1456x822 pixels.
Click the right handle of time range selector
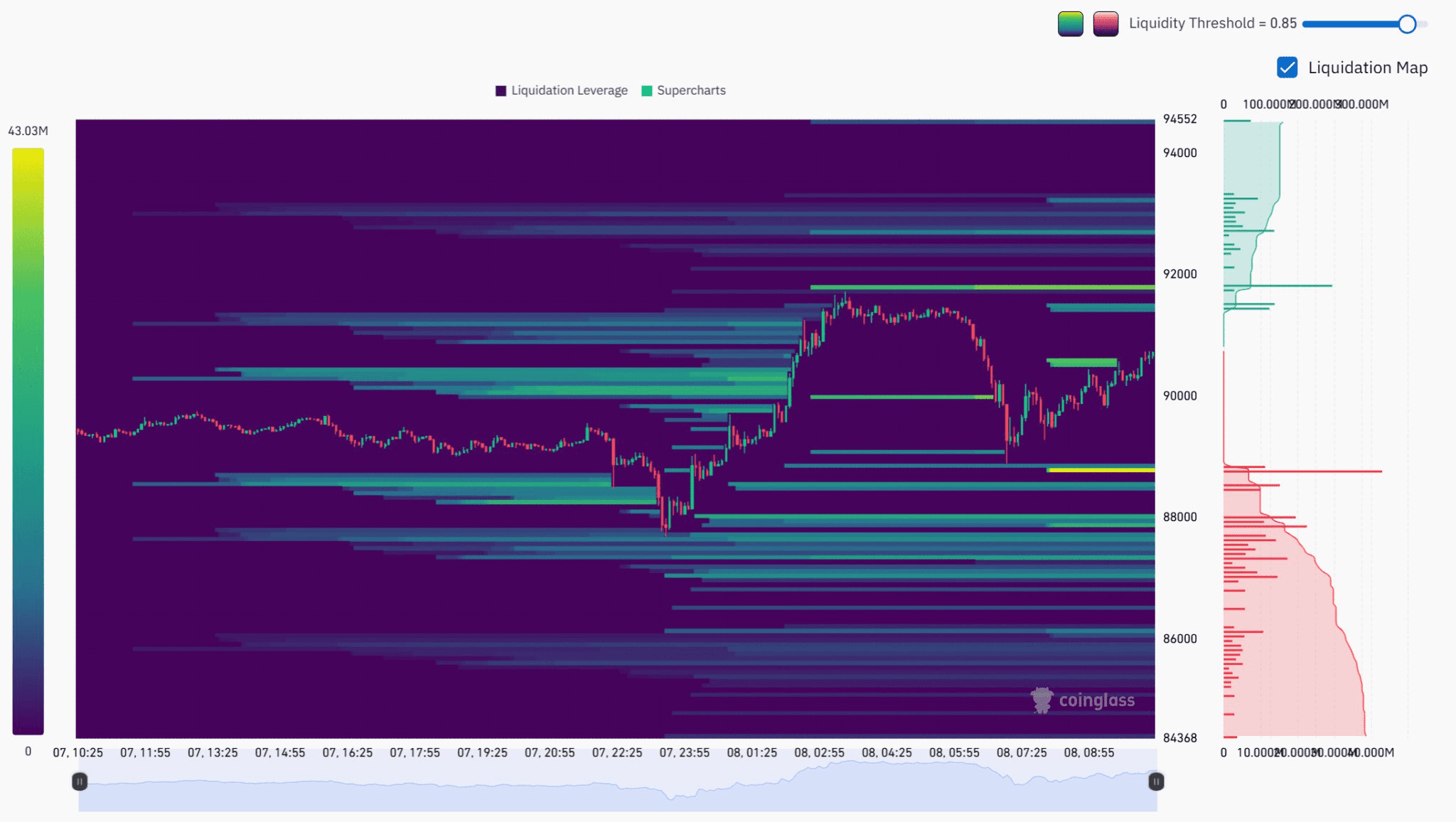click(x=1156, y=781)
